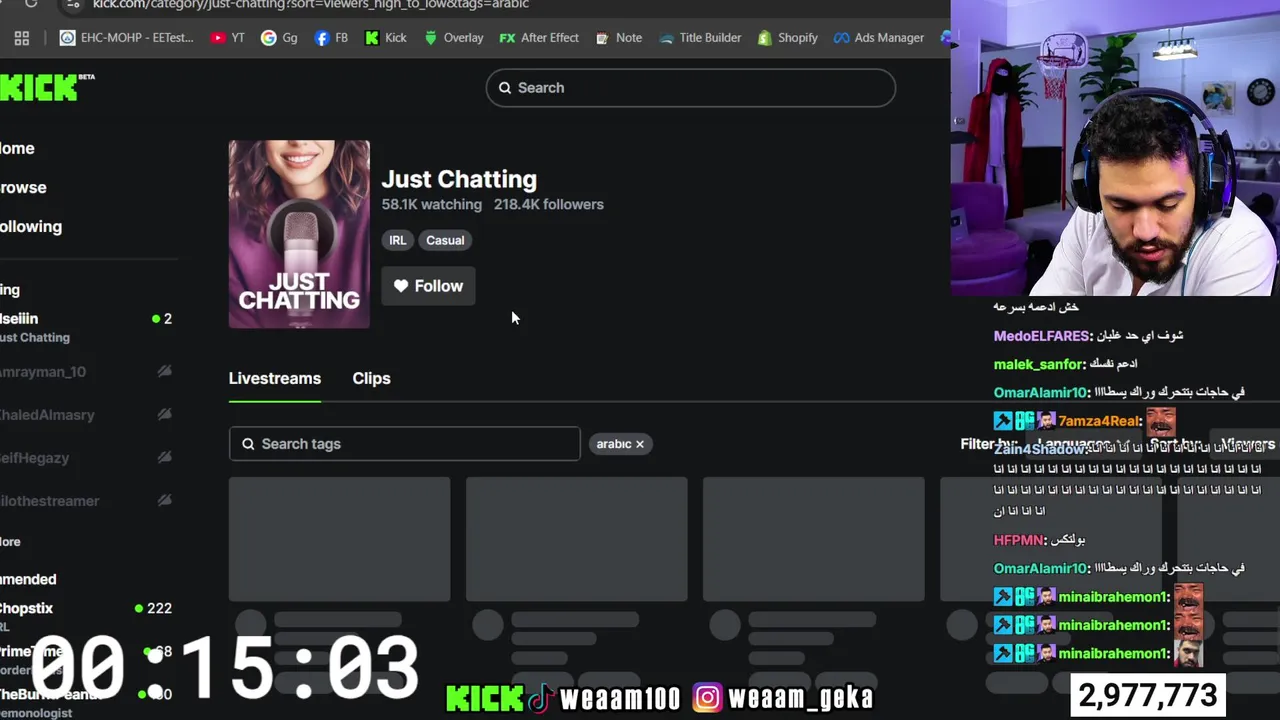Focus the main Search field
The width and height of the screenshot is (1280, 720).
pyautogui.click(x=691, y=88)
